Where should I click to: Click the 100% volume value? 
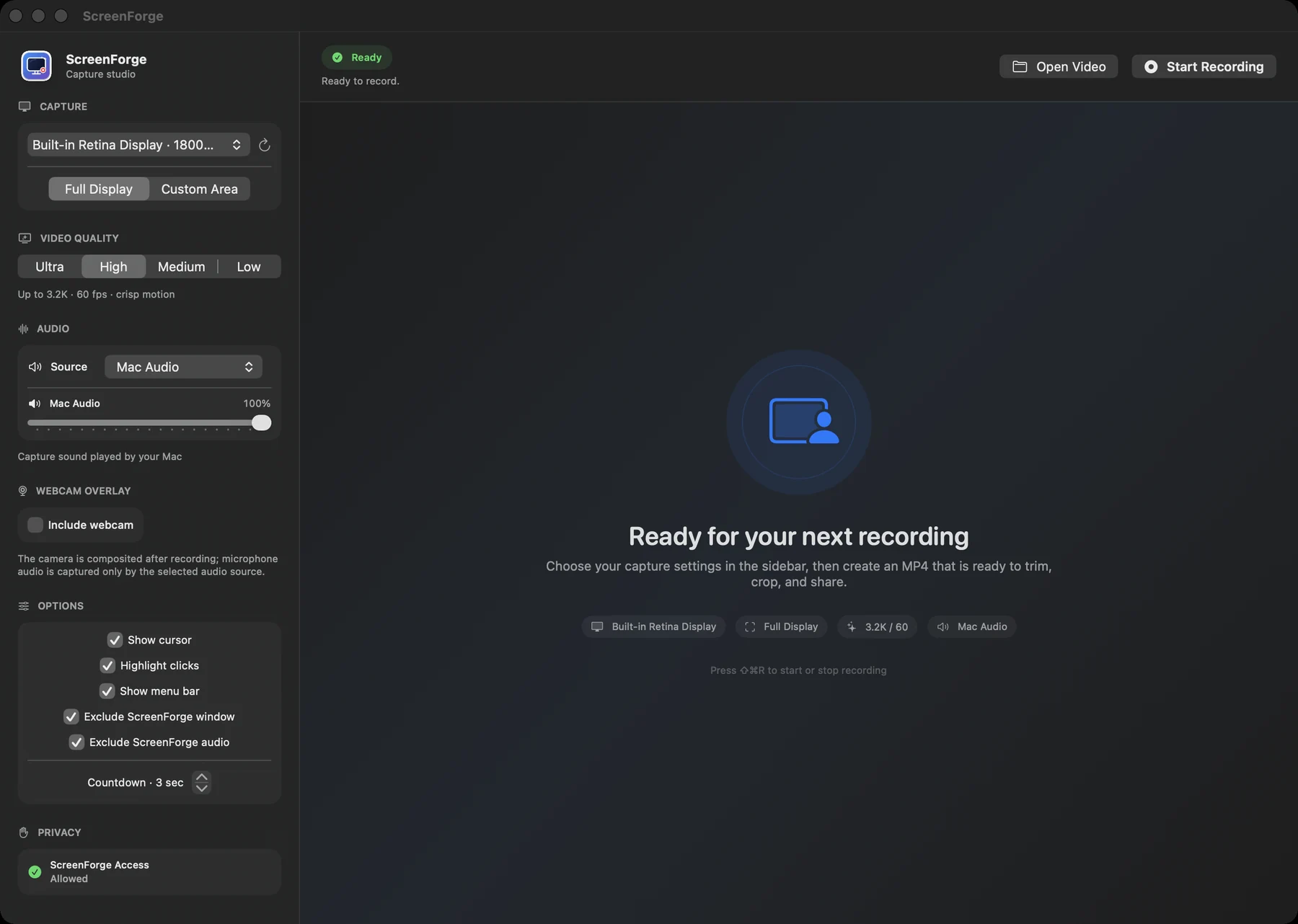coord(257,404)
